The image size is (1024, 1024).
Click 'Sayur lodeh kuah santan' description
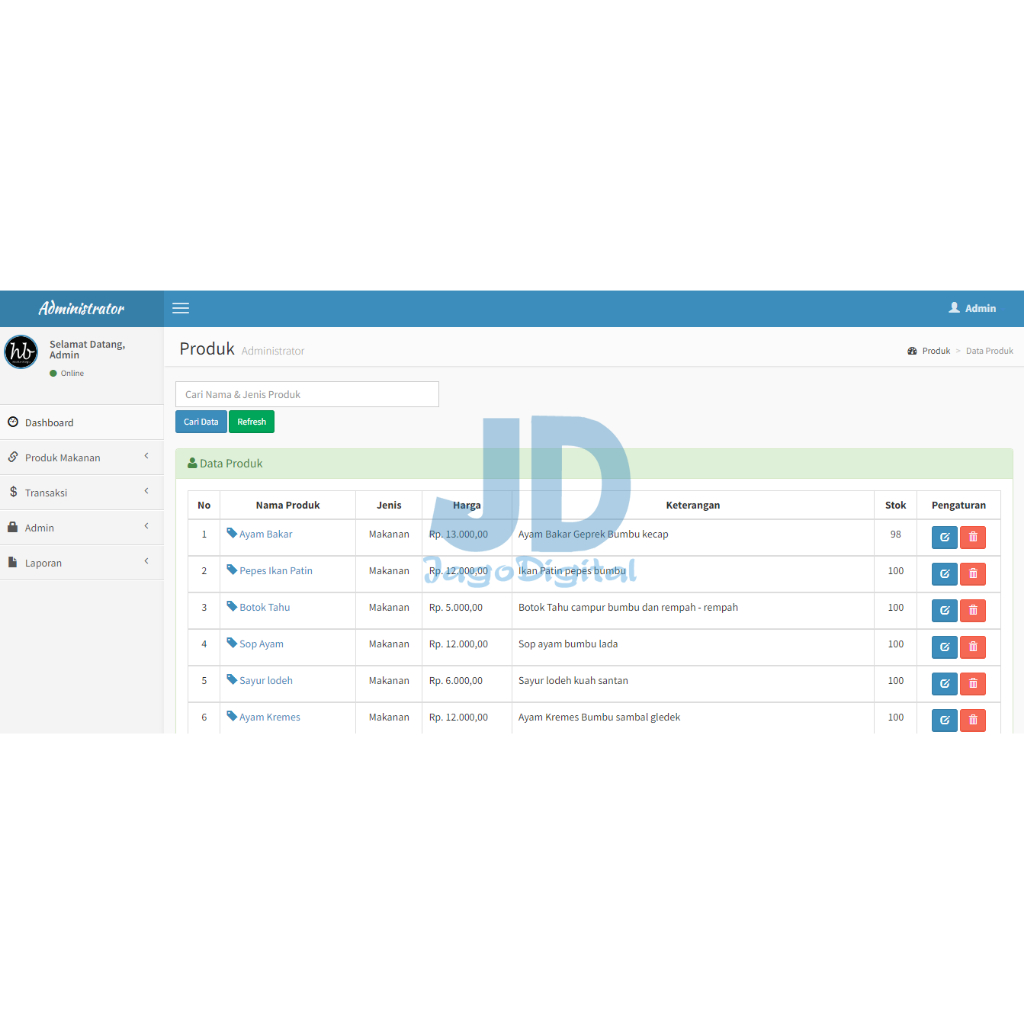pos(573,680)
